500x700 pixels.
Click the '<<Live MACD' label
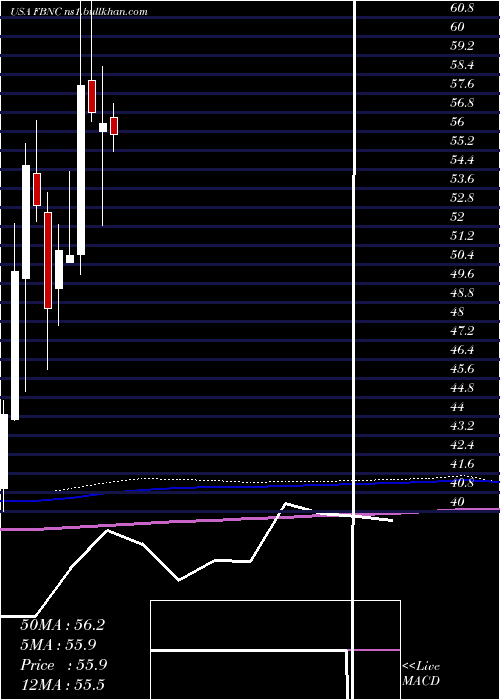point(421,674)
